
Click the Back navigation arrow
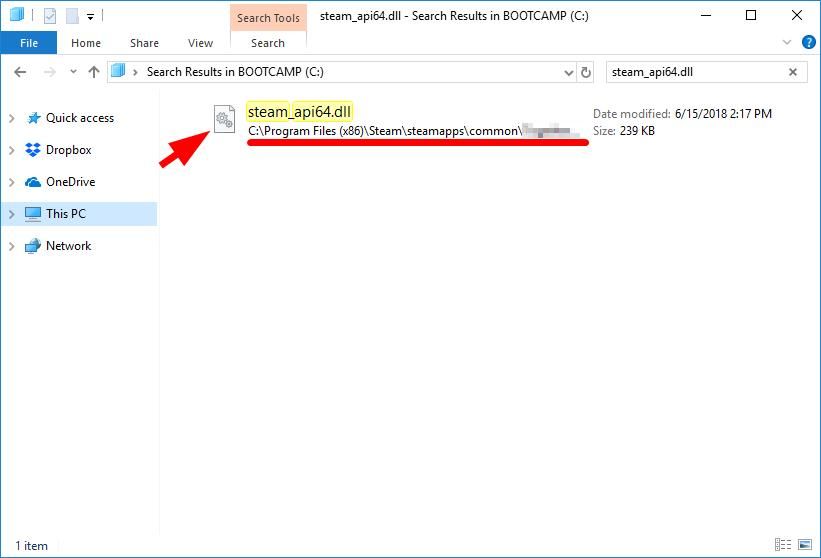tap(21, 72)
